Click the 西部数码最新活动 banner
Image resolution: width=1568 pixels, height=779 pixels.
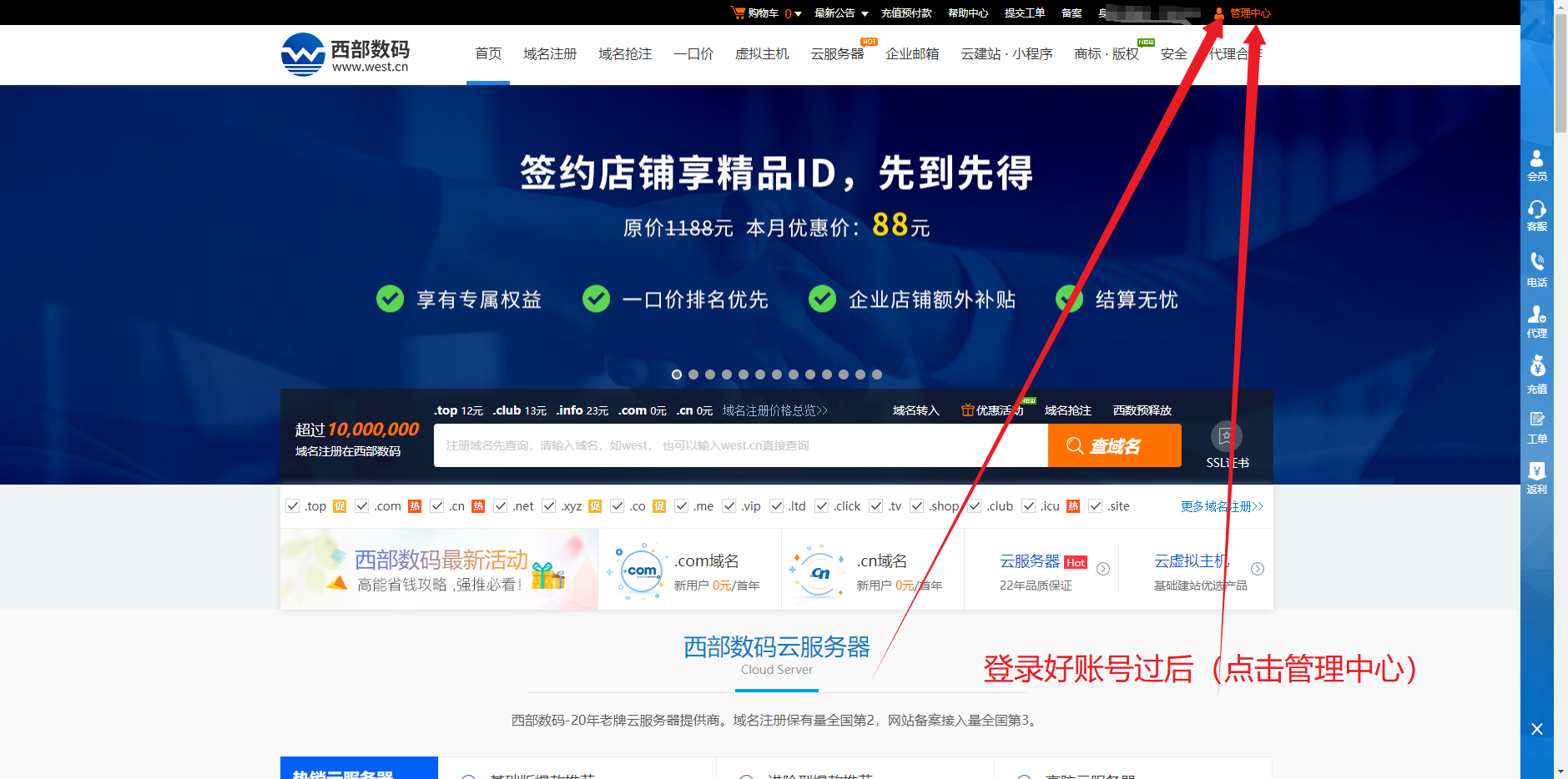click(x=439, y=570)
